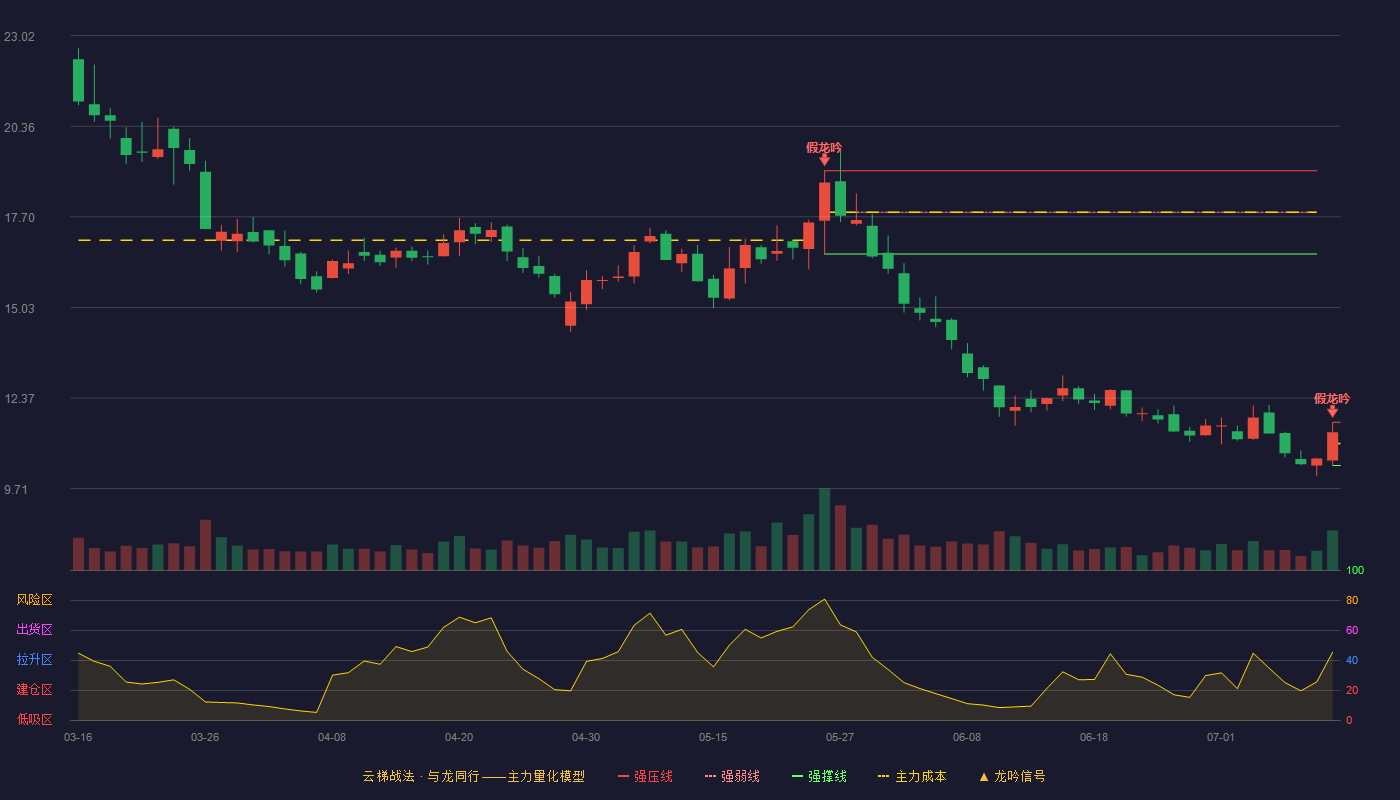Click the 04-20 date label
Viewport: 1400px width, 800px height.
coord(459,737)
